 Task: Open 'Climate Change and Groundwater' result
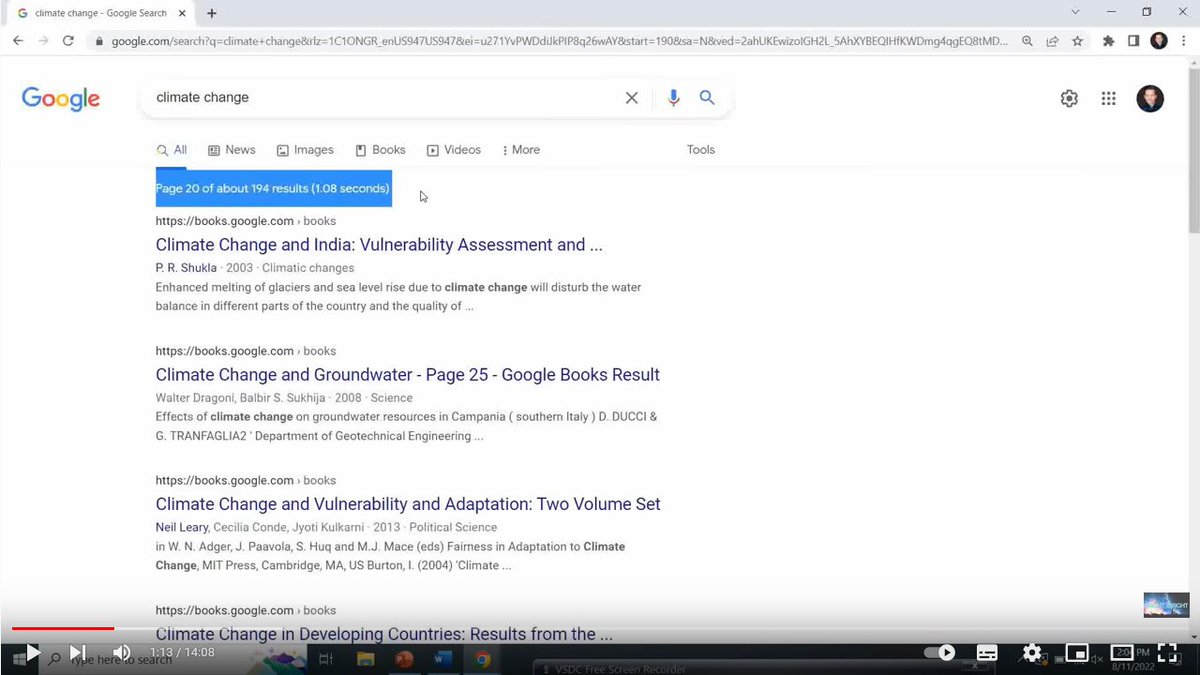click(408, 375)
